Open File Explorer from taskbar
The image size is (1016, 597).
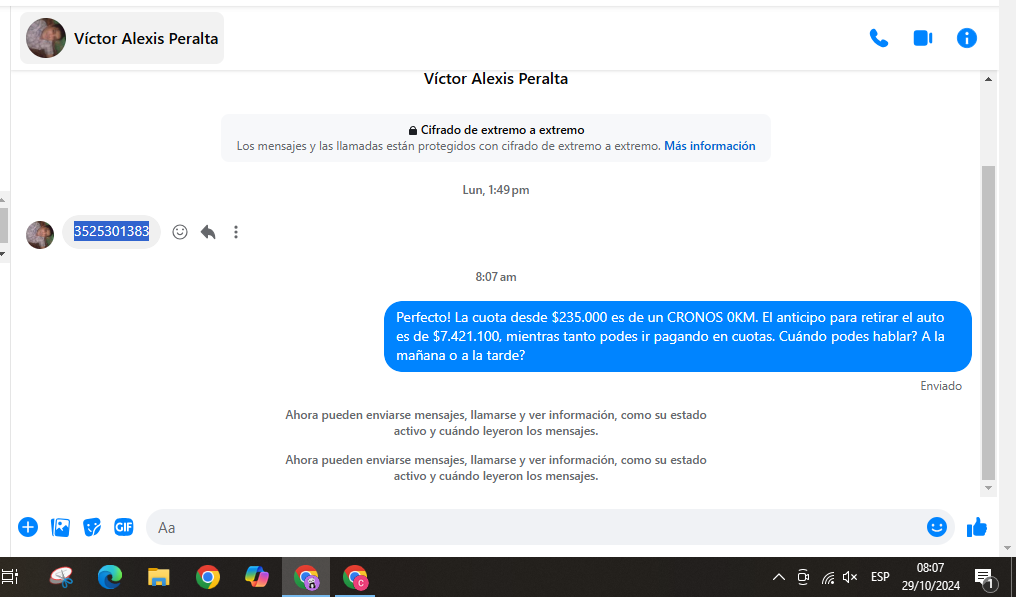pyautogui.click(x=158, y=576)
